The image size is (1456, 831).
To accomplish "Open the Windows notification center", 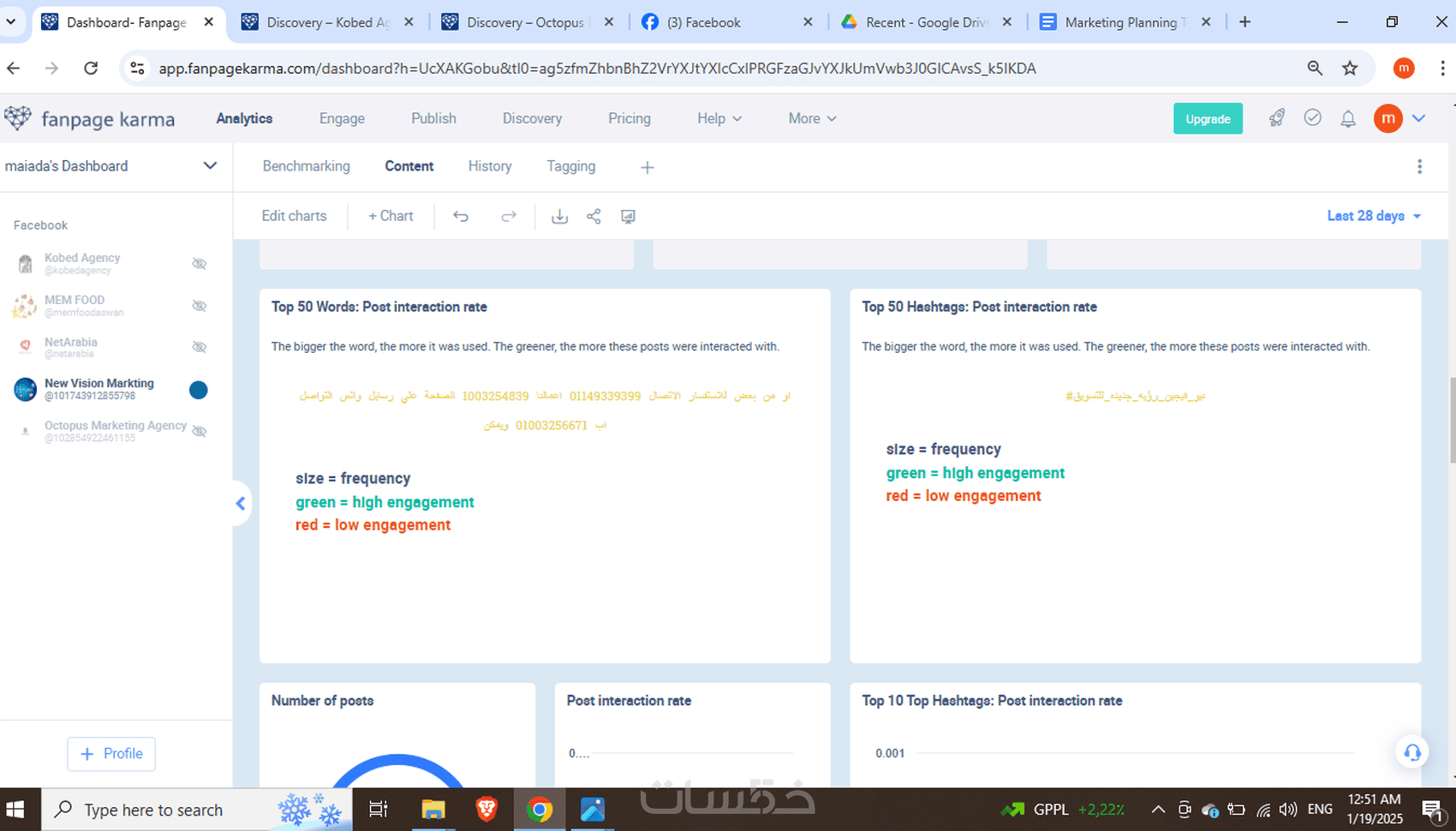I will [x=1433, y=810].
